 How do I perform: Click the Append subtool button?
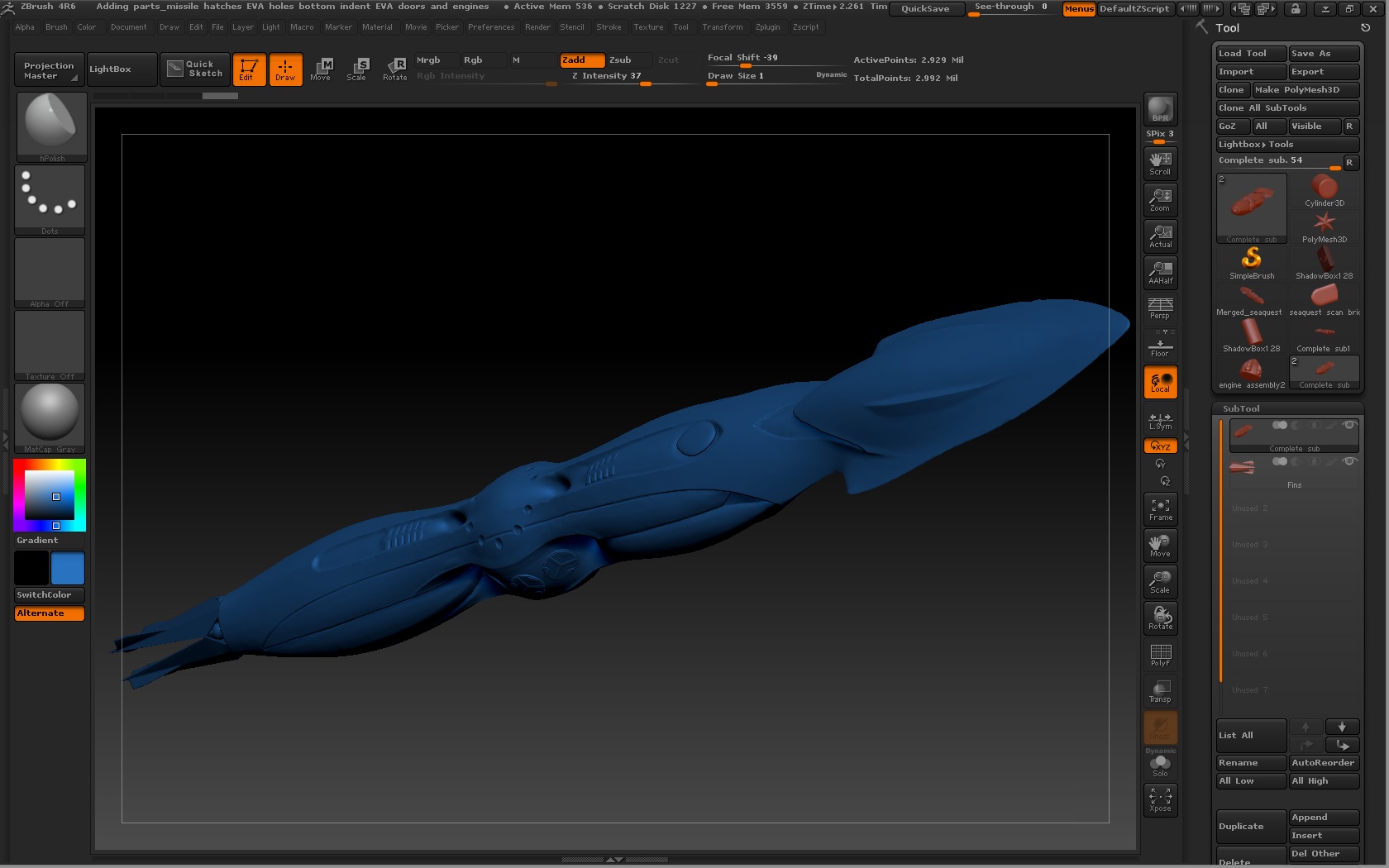coord(1324,817)
